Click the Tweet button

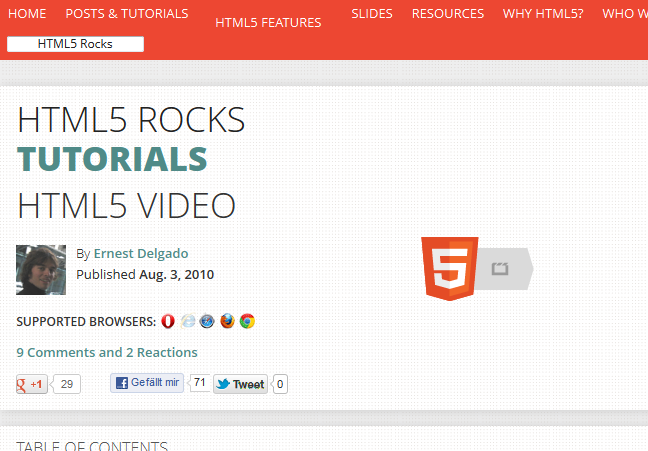point(241,384)
